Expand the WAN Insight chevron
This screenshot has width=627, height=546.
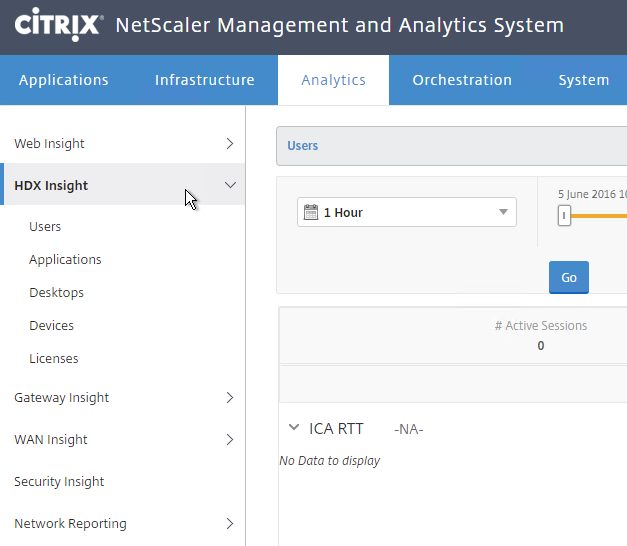point(230,440)
